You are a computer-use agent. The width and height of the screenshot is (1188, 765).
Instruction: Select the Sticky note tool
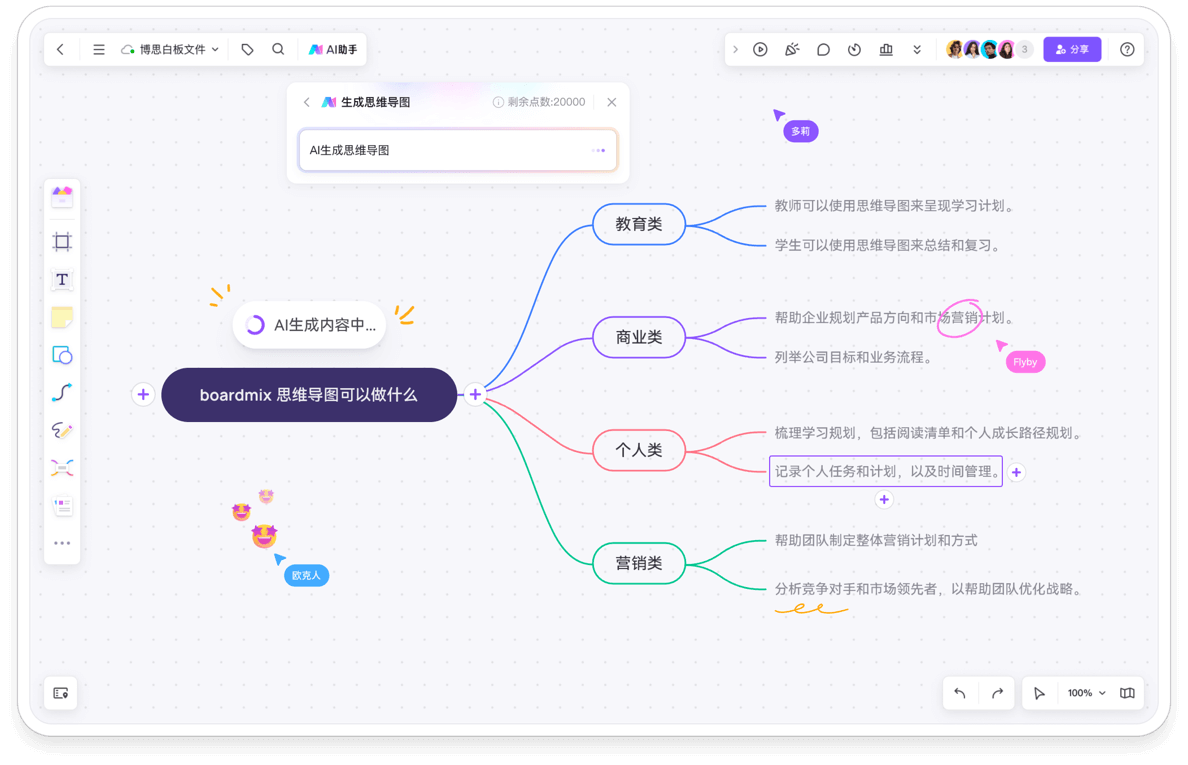[x=62, y=317]
